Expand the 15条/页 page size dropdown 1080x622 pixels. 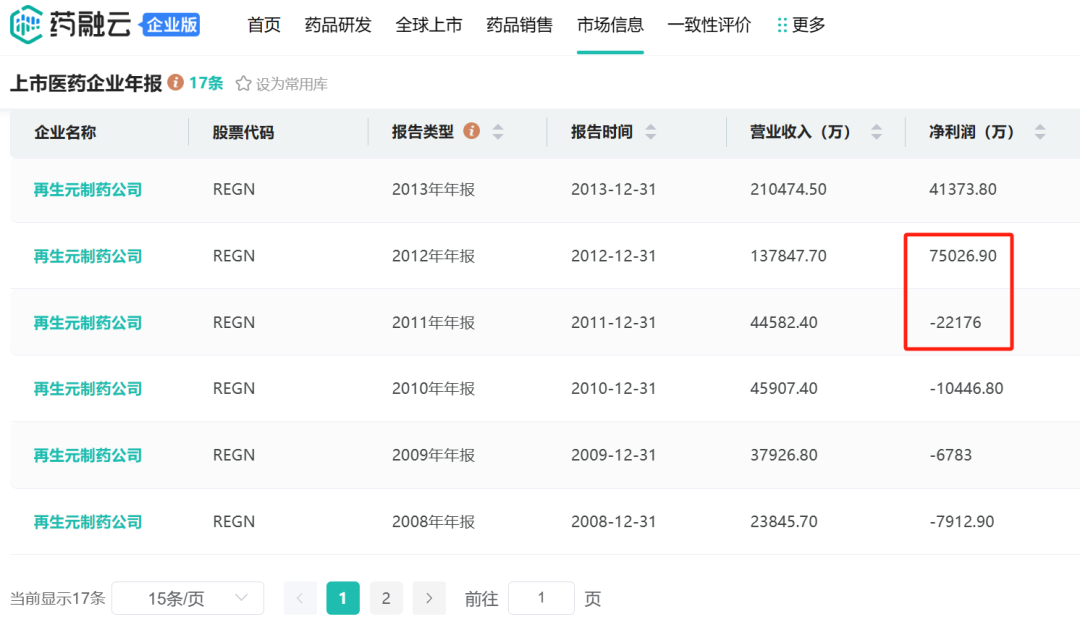tap(188, 598)
